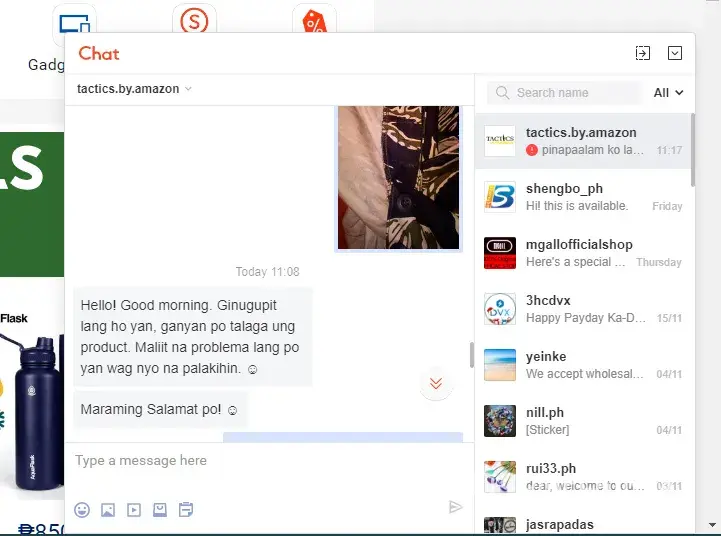Open the emoji sticker picker

tap(82, 510)
